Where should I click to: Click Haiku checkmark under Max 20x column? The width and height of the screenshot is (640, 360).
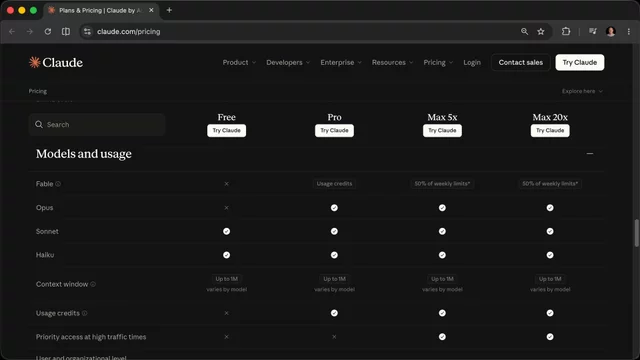[550, 255]
